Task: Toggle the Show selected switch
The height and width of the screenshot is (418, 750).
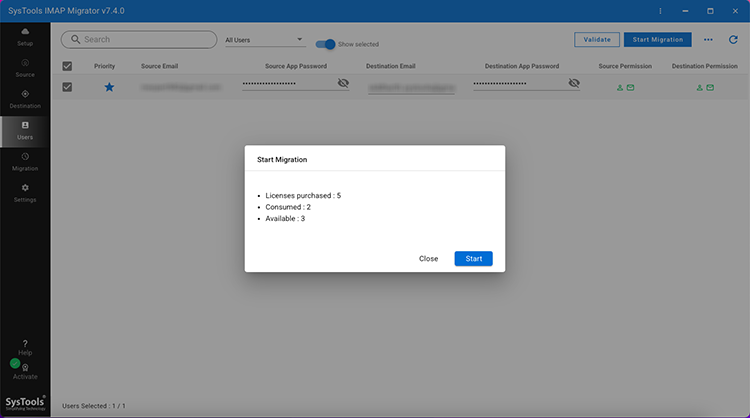Action: click(x=325, y=44)
